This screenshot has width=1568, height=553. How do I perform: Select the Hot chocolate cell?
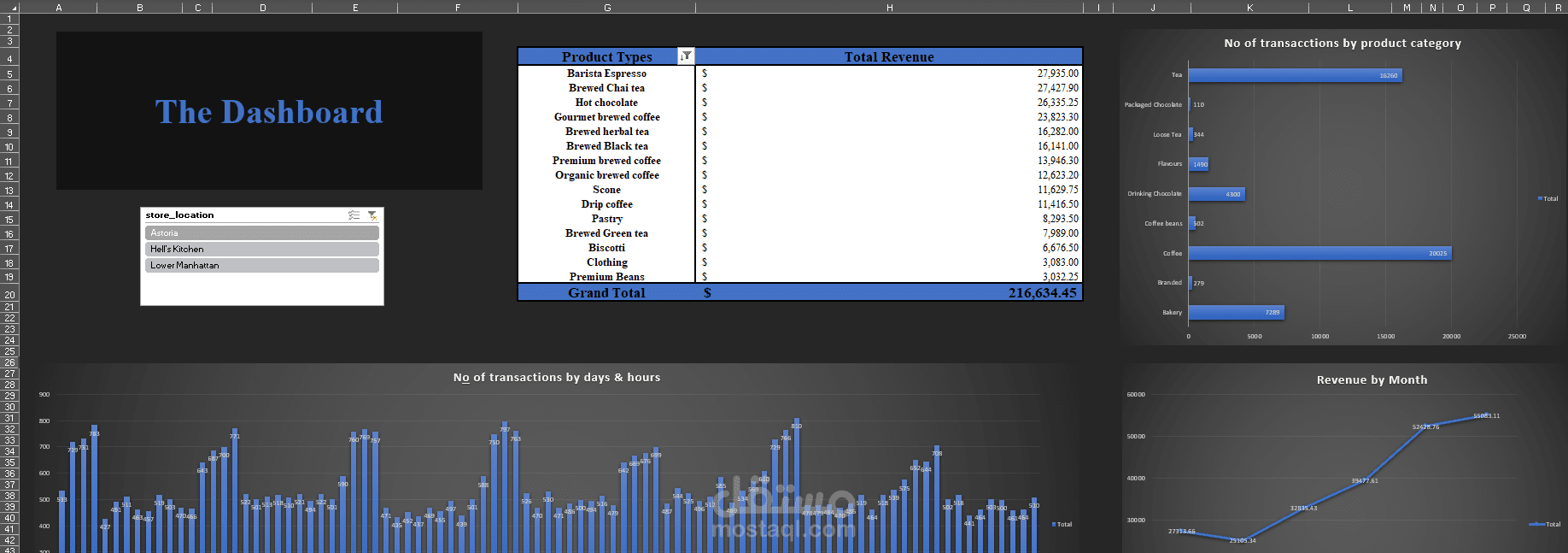coord(607,103)
